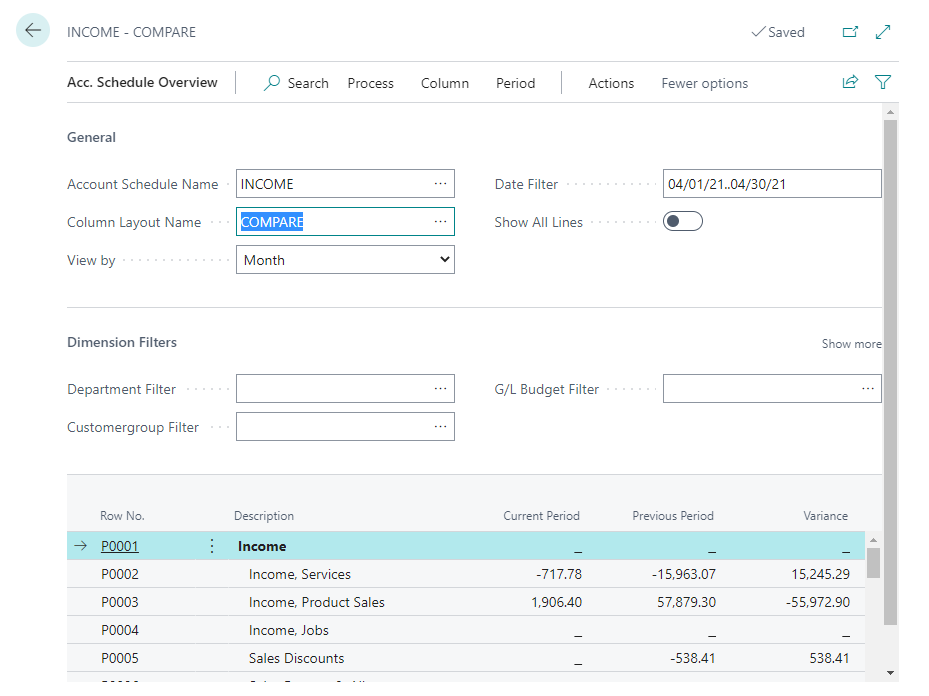Image resolution: width=929 pixels, height=696 pixels.
Task: Collapse the General section header
Action: pyautogui.click(x=91, y=137)
